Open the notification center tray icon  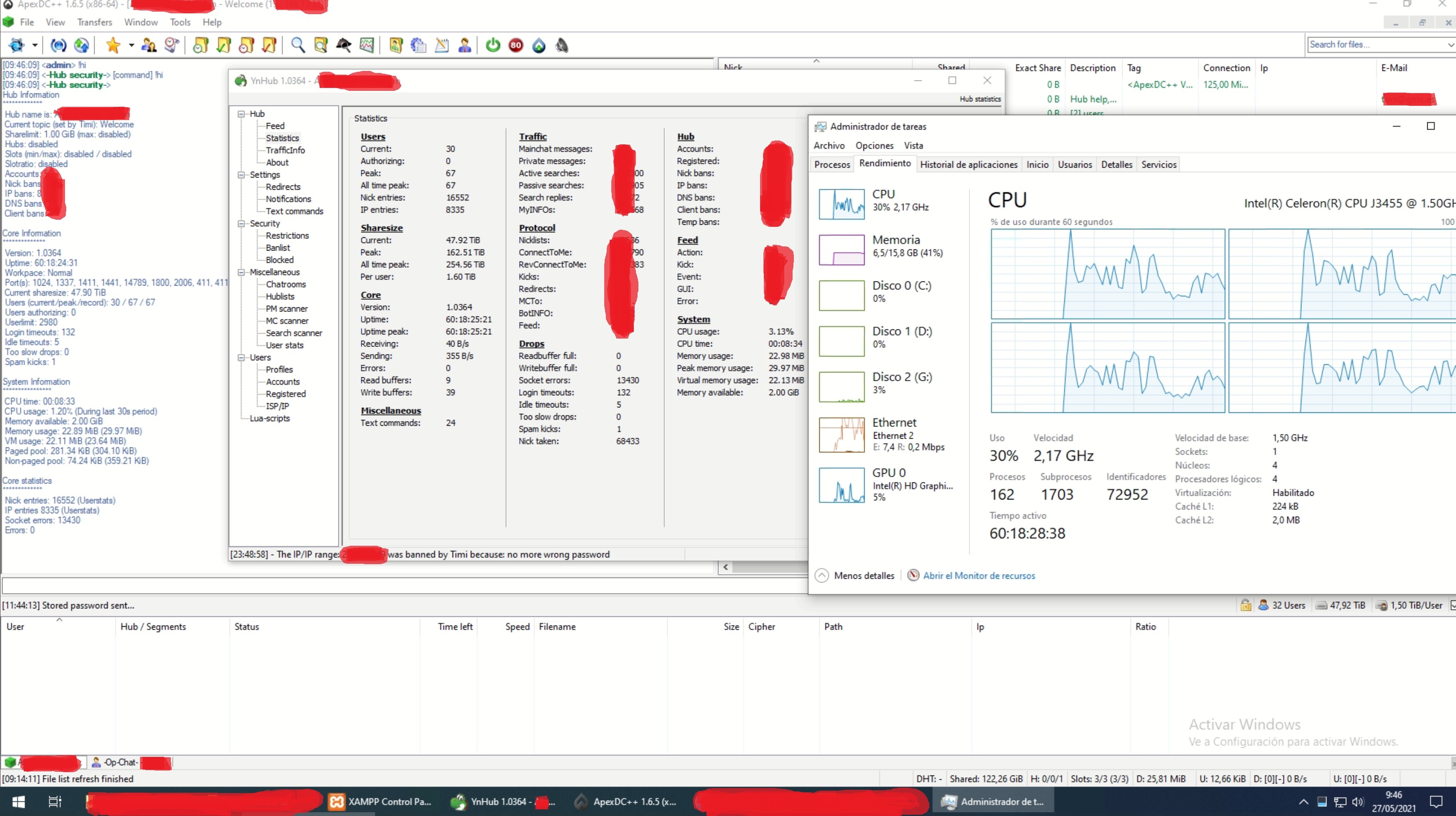(x=1437, y=802)
